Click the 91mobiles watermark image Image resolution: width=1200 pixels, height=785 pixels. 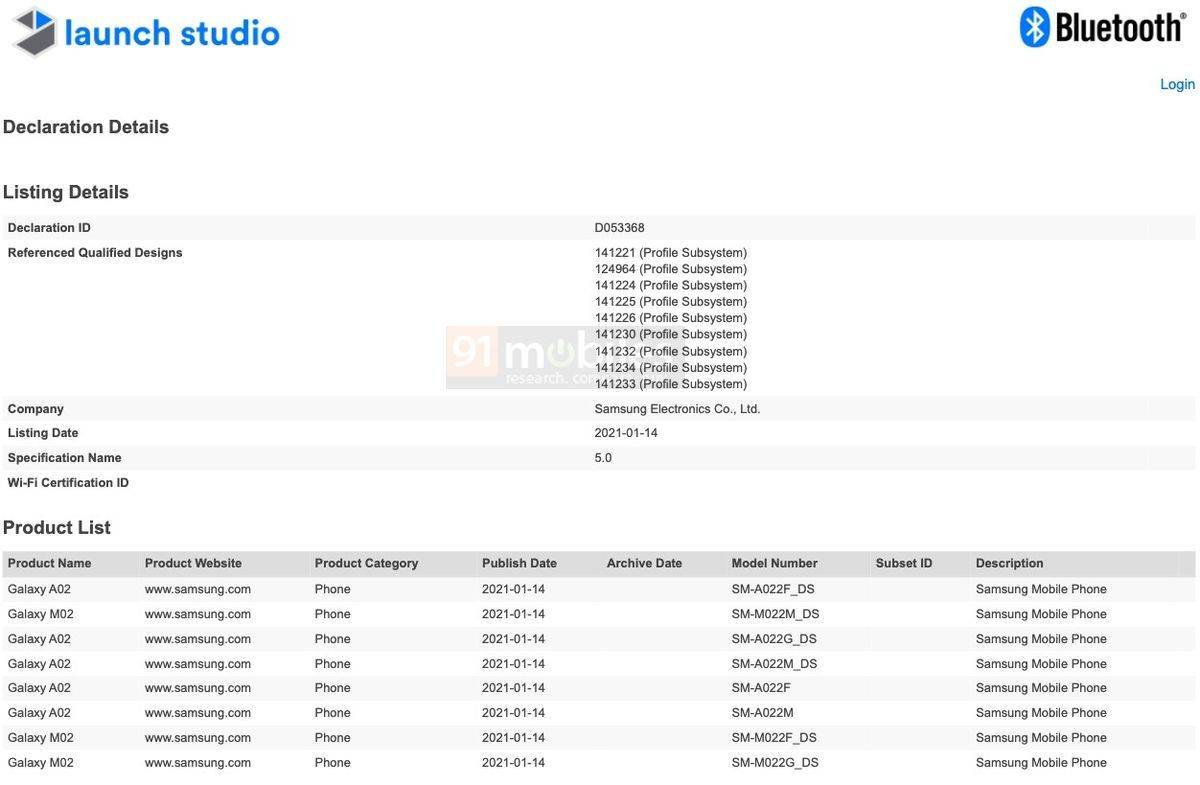pos(520,357)
